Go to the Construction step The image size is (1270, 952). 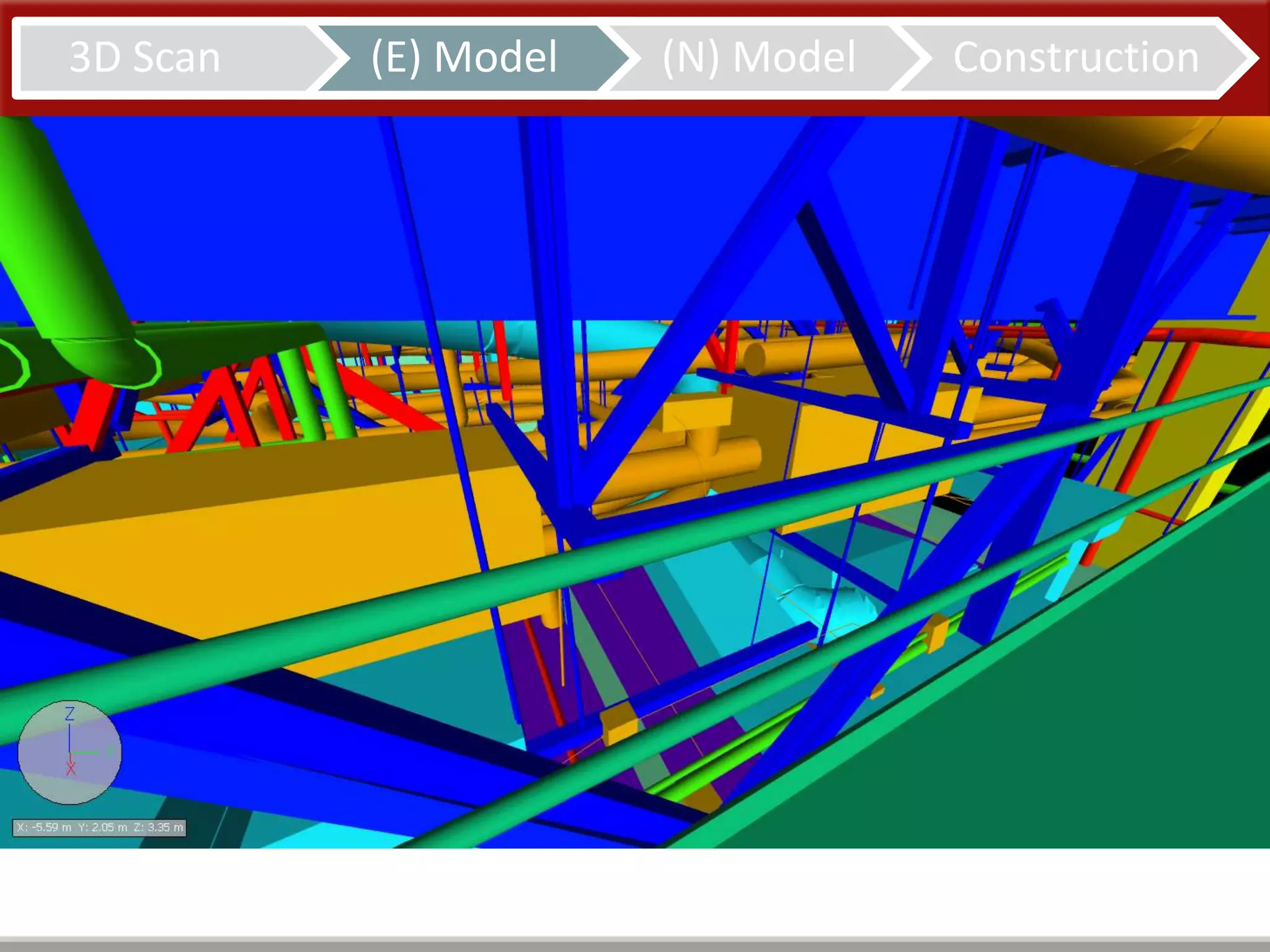pyautogui.click(x=1076, y=58)
